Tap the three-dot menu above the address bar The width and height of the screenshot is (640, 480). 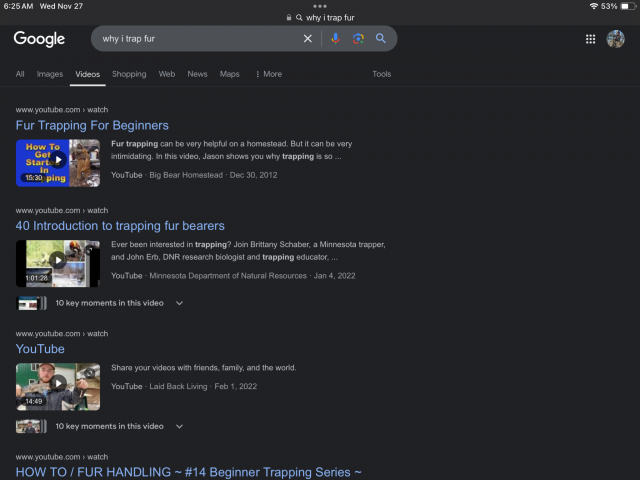click(320, 6)
